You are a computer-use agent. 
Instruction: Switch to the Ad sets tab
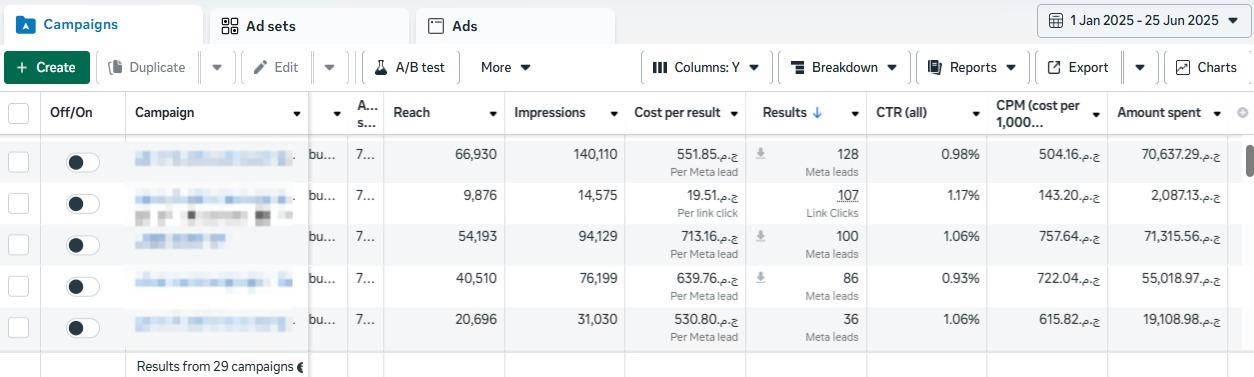[x=308, y=26]
